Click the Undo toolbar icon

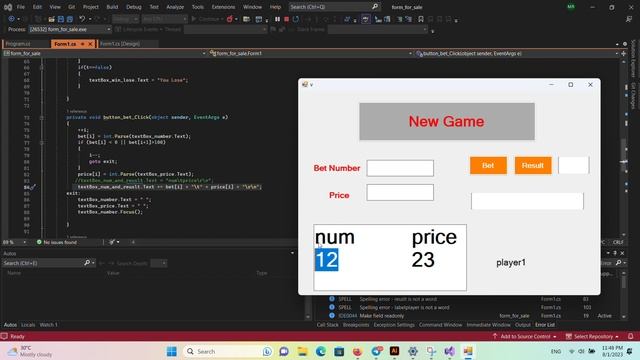click(x=82, y=19)
